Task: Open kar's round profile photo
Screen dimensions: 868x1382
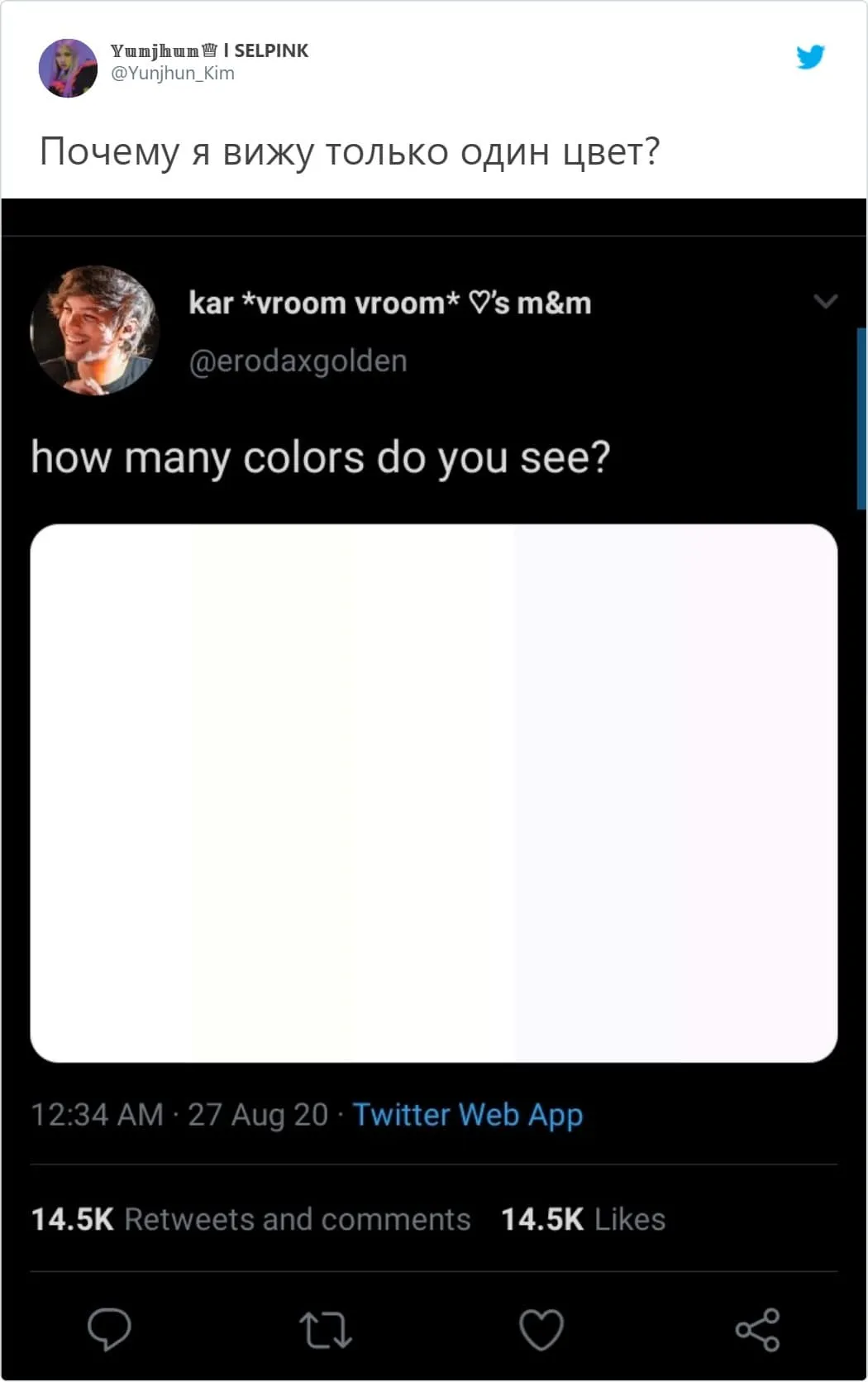Action: pyautogui.click(x=94, y=330)
